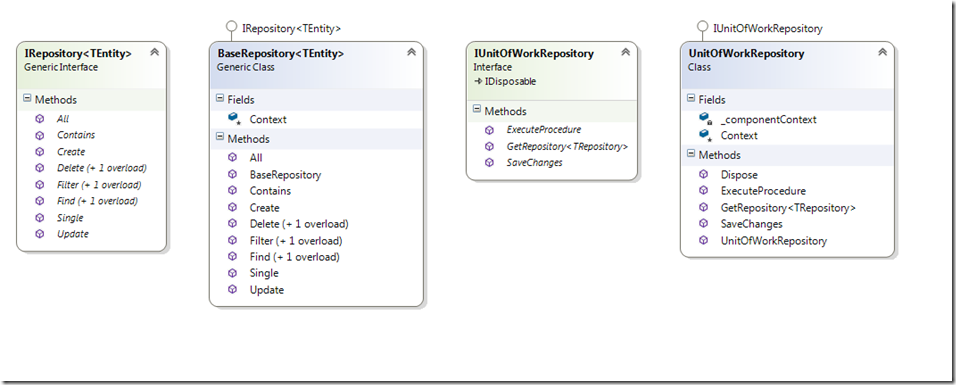Select 'Dispose' method in UnitOfWorkRepository
Viewport: 956px width, 385px height.
739,175
